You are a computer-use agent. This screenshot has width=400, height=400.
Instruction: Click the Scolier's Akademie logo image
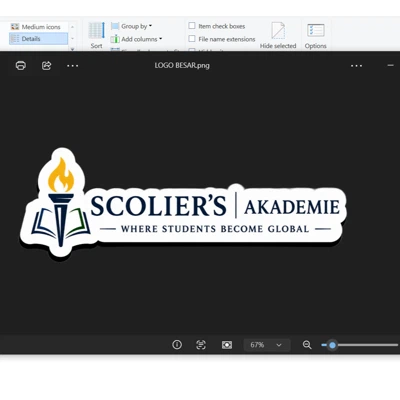[183, 203]
